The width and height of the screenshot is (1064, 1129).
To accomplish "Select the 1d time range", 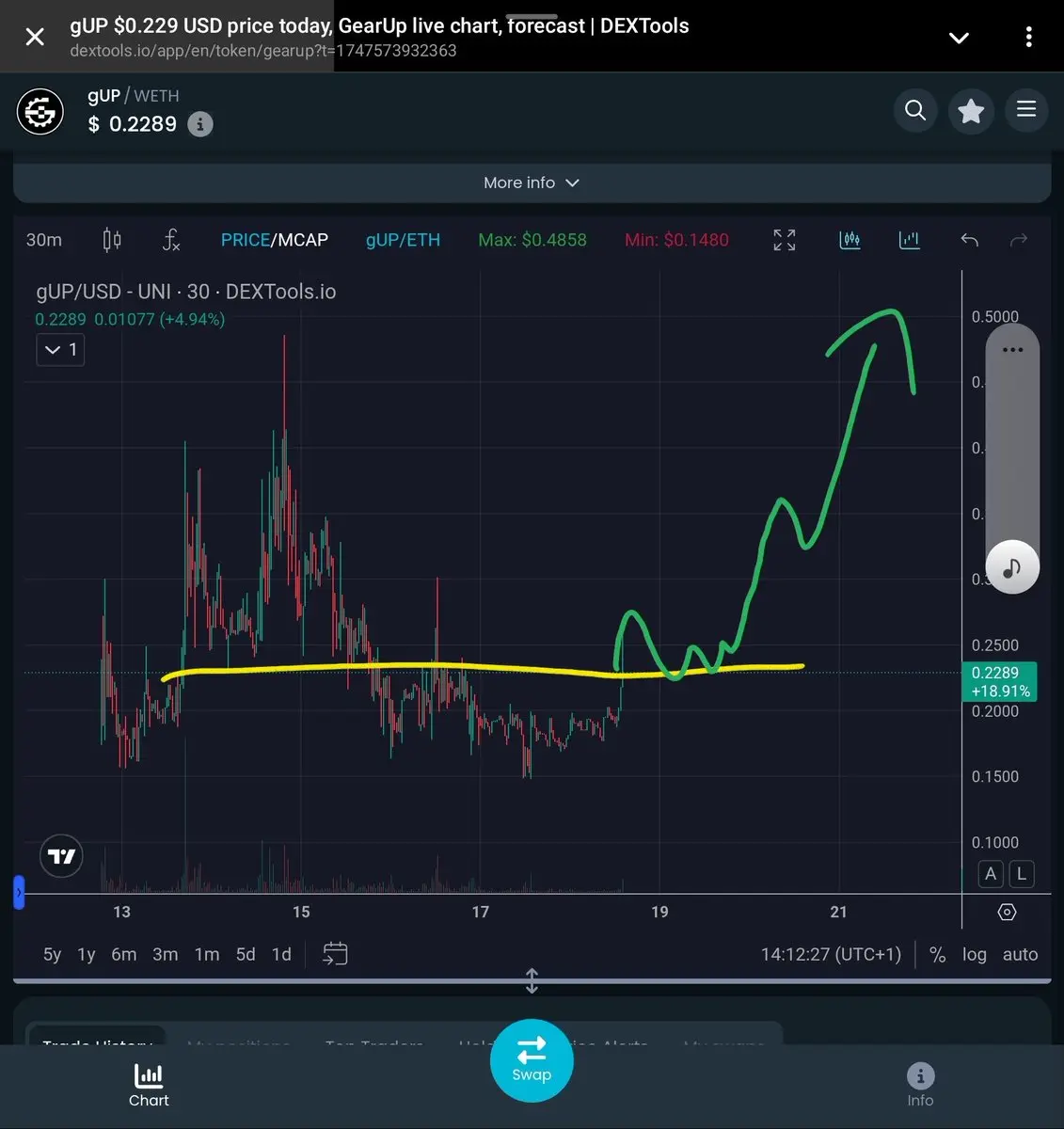I will click(281, 954).
